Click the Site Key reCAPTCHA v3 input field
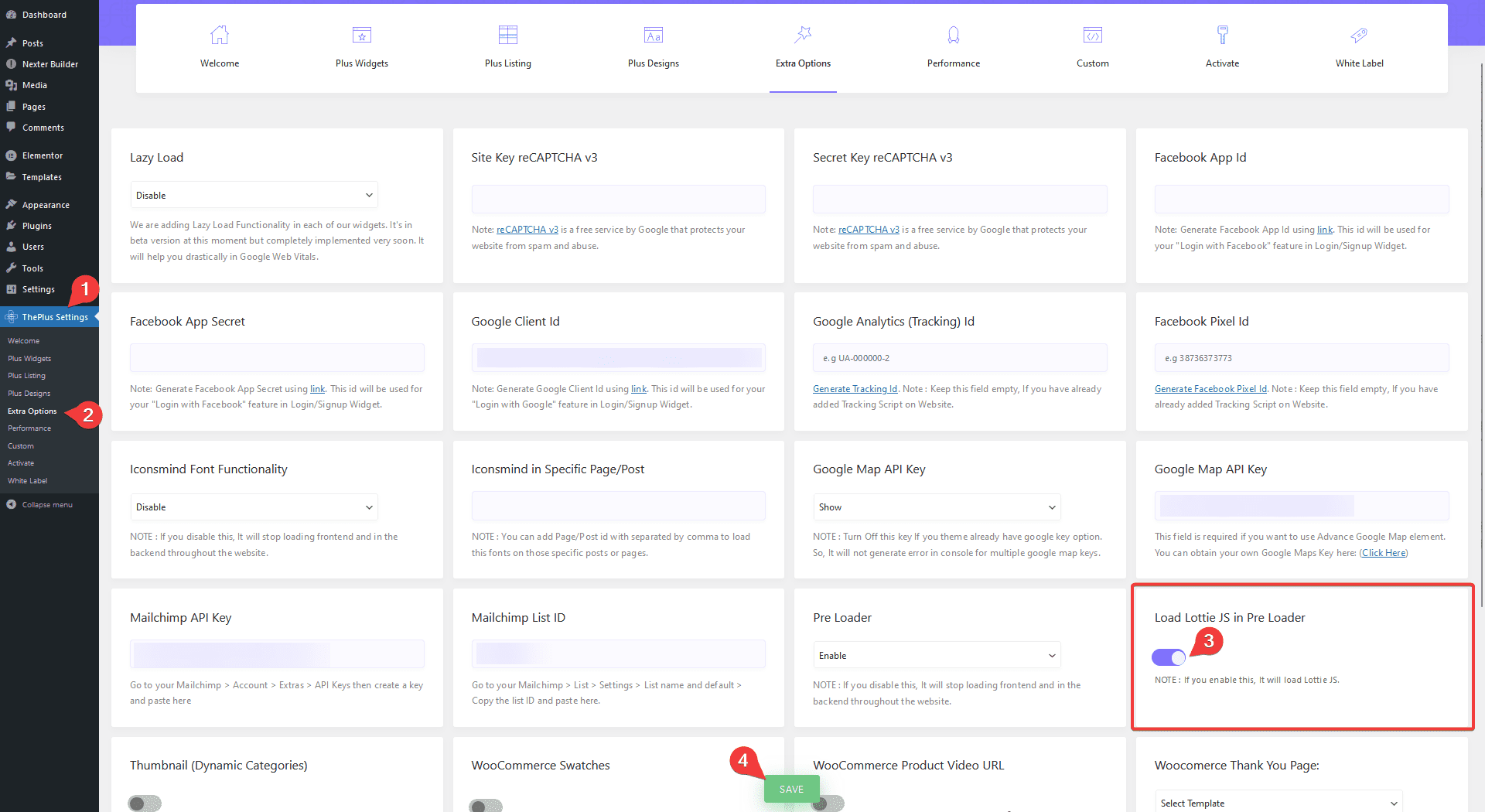This screenshot has width=1485, height=812. point(618,200)
